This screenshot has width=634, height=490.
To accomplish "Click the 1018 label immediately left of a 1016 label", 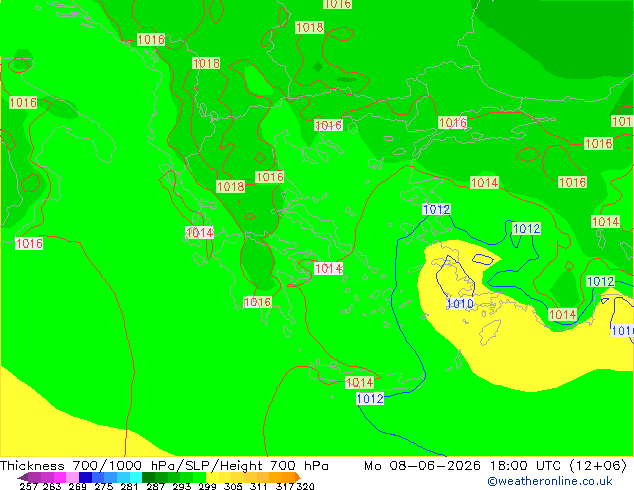I will pos(231,186).
